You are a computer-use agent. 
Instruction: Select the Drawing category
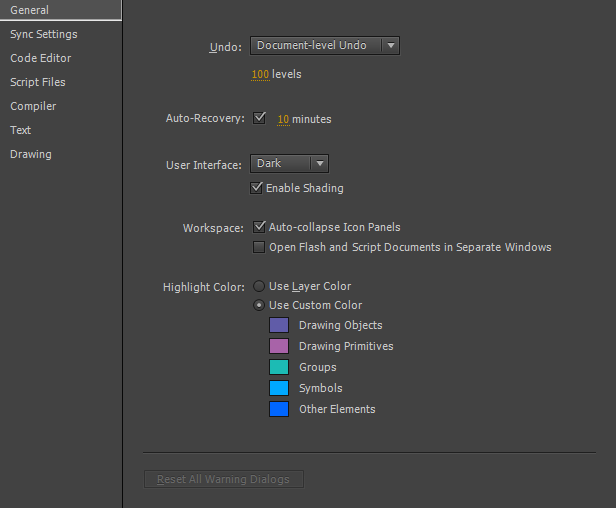coord(31,154)
